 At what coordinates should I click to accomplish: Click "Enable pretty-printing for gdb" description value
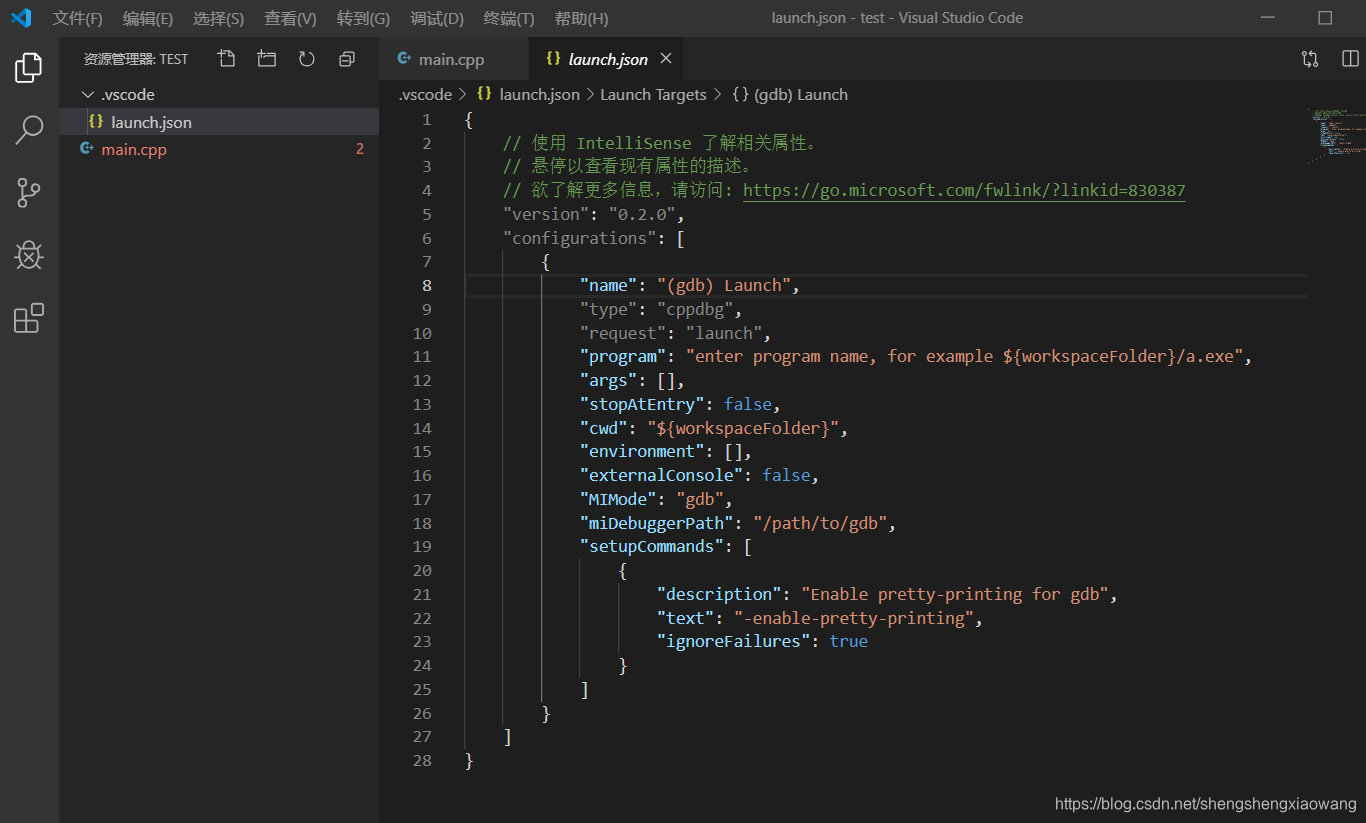tap(954, 594)
